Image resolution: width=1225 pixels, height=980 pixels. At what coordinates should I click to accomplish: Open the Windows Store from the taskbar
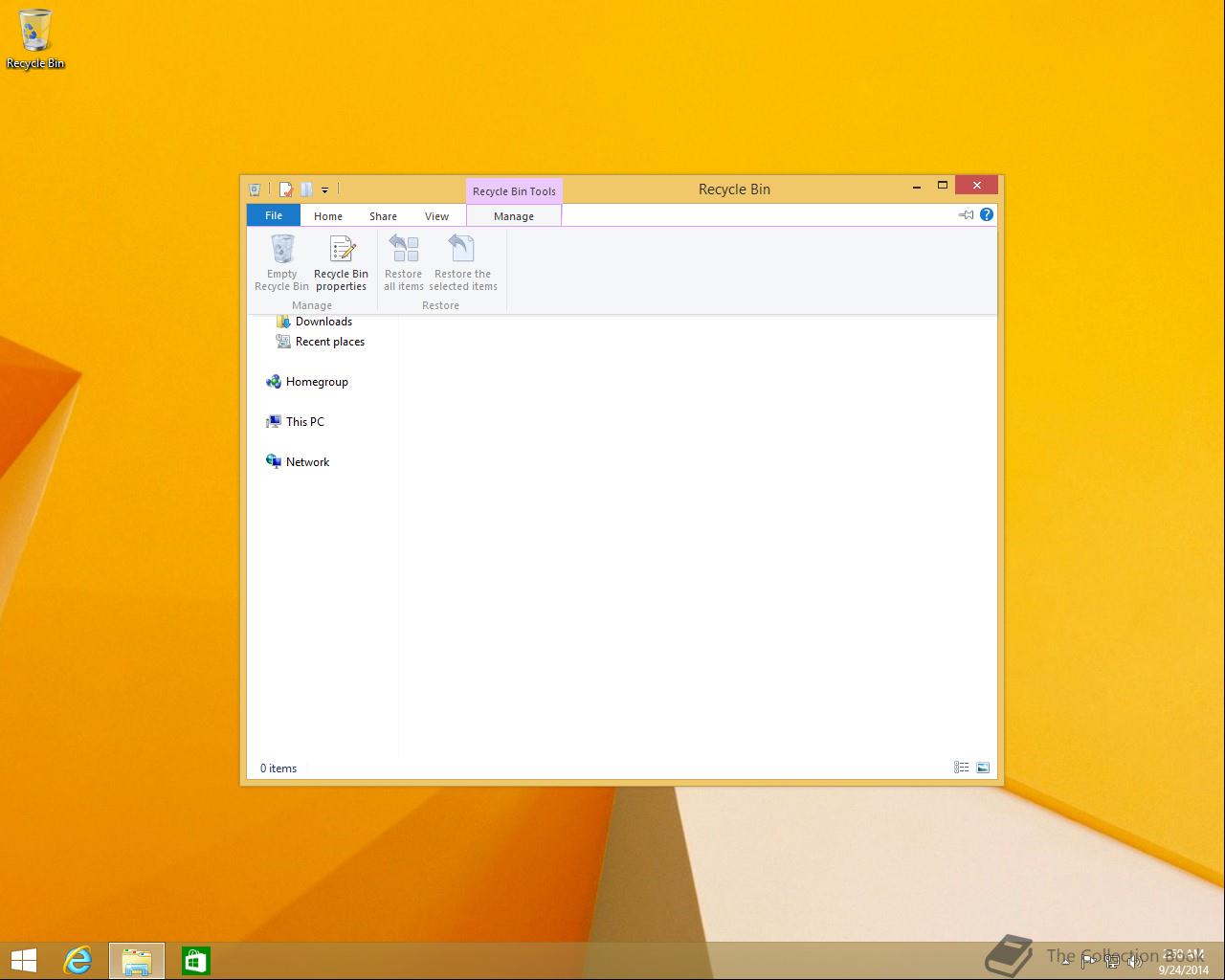(x=196, y=960)
